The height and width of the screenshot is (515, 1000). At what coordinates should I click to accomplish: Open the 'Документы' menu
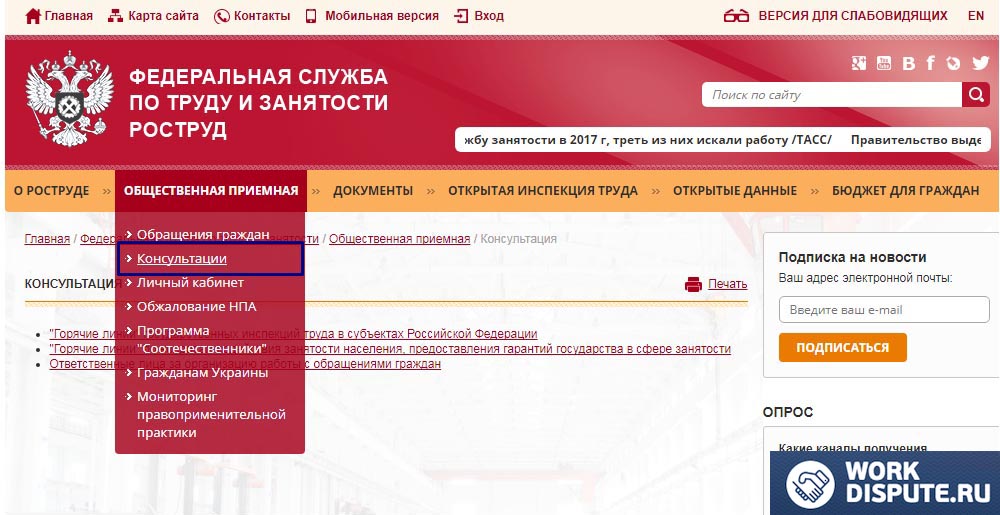click(x=373, y=191)
